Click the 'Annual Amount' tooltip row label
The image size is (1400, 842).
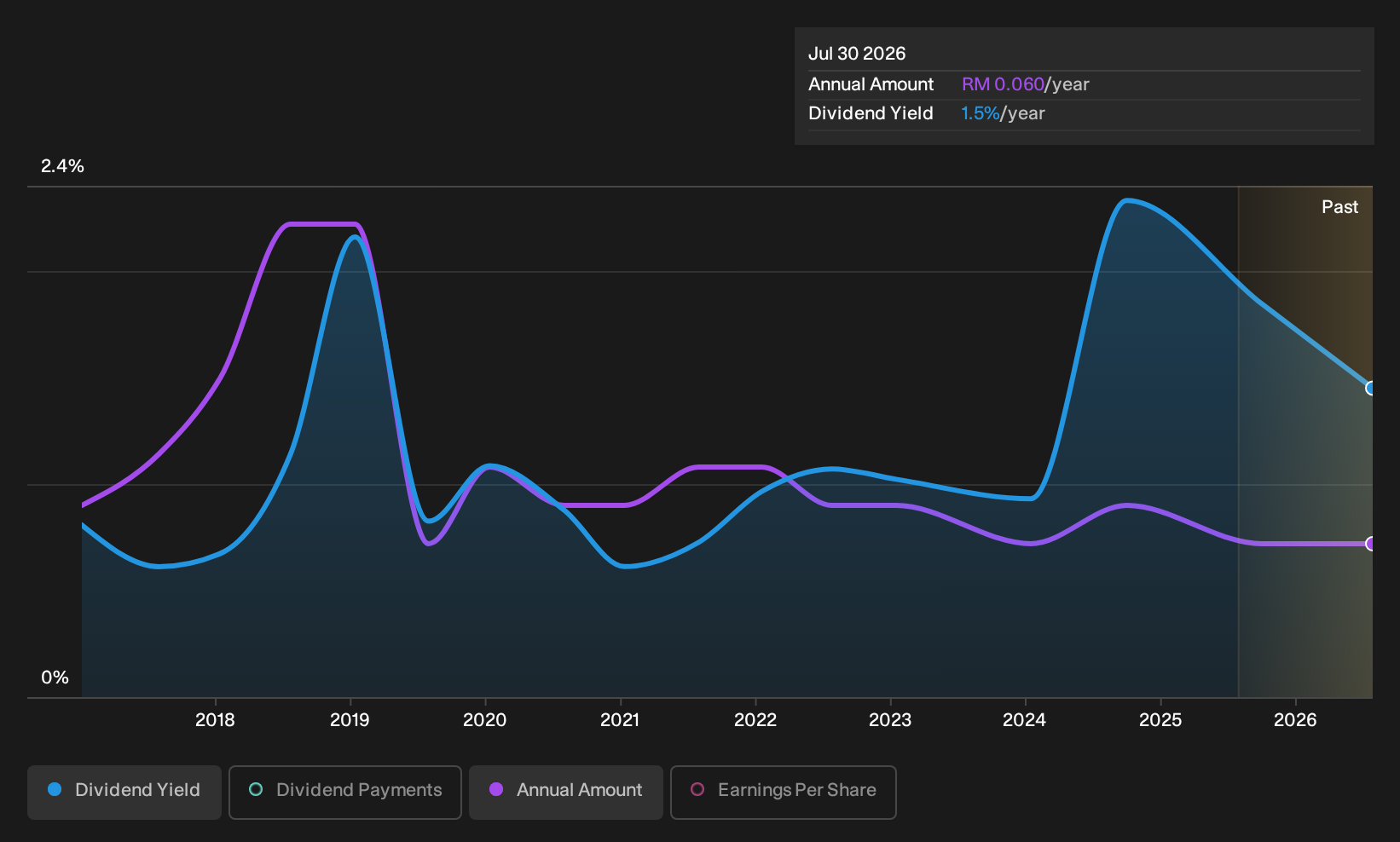click(x=871, y=84)
